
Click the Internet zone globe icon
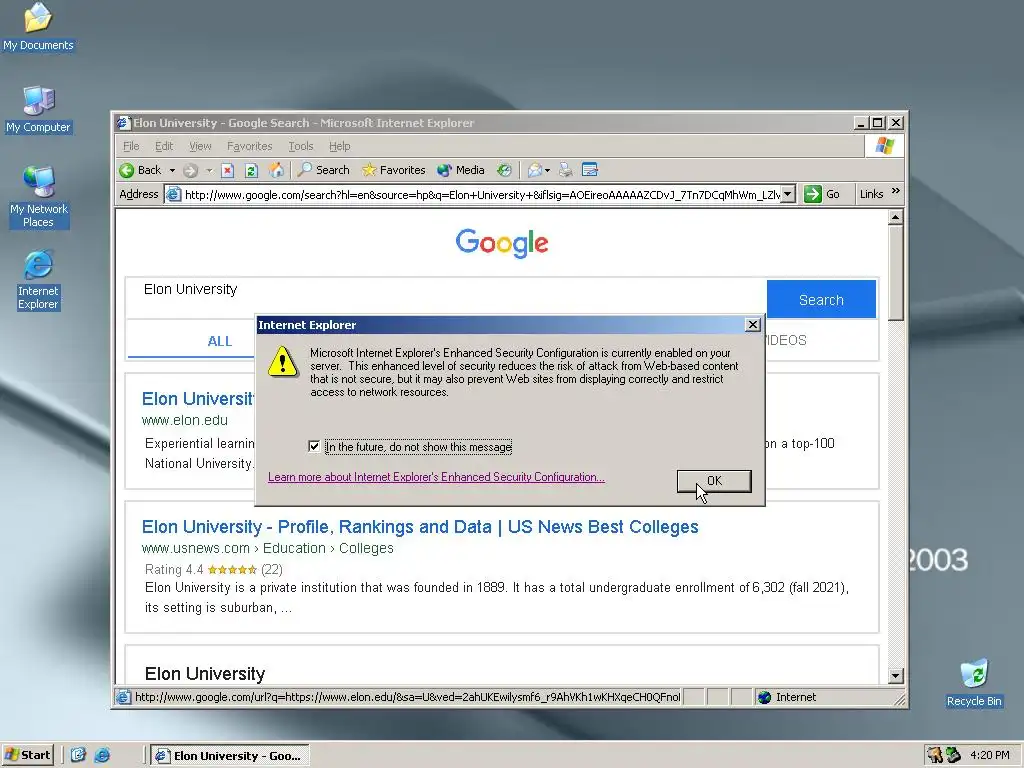coord(764,697)
